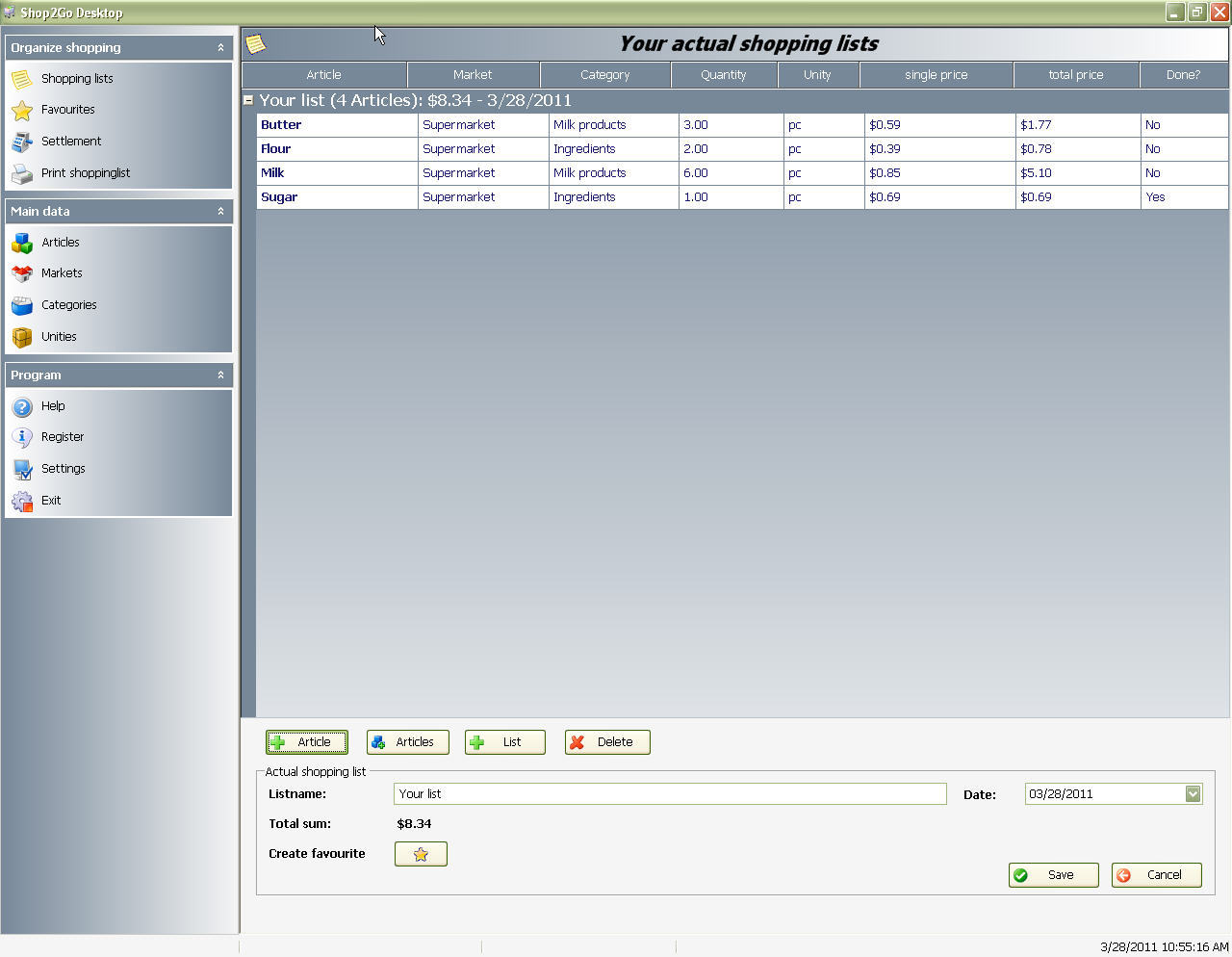Select the Flour article cell
The height and width of the screenshot is (957, 1232).
(337, 149)
